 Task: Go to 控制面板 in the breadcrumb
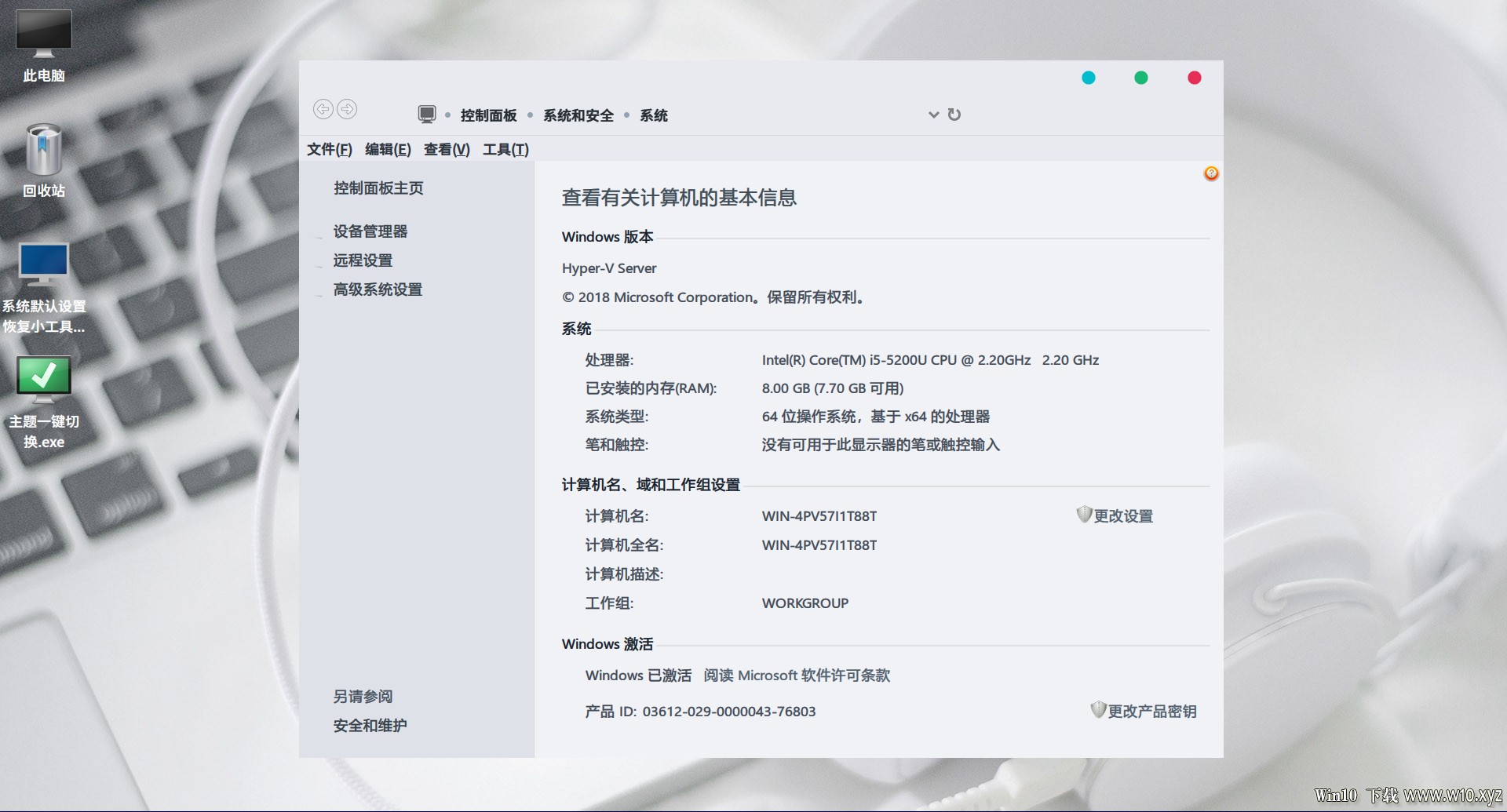[x=488, y=115]
